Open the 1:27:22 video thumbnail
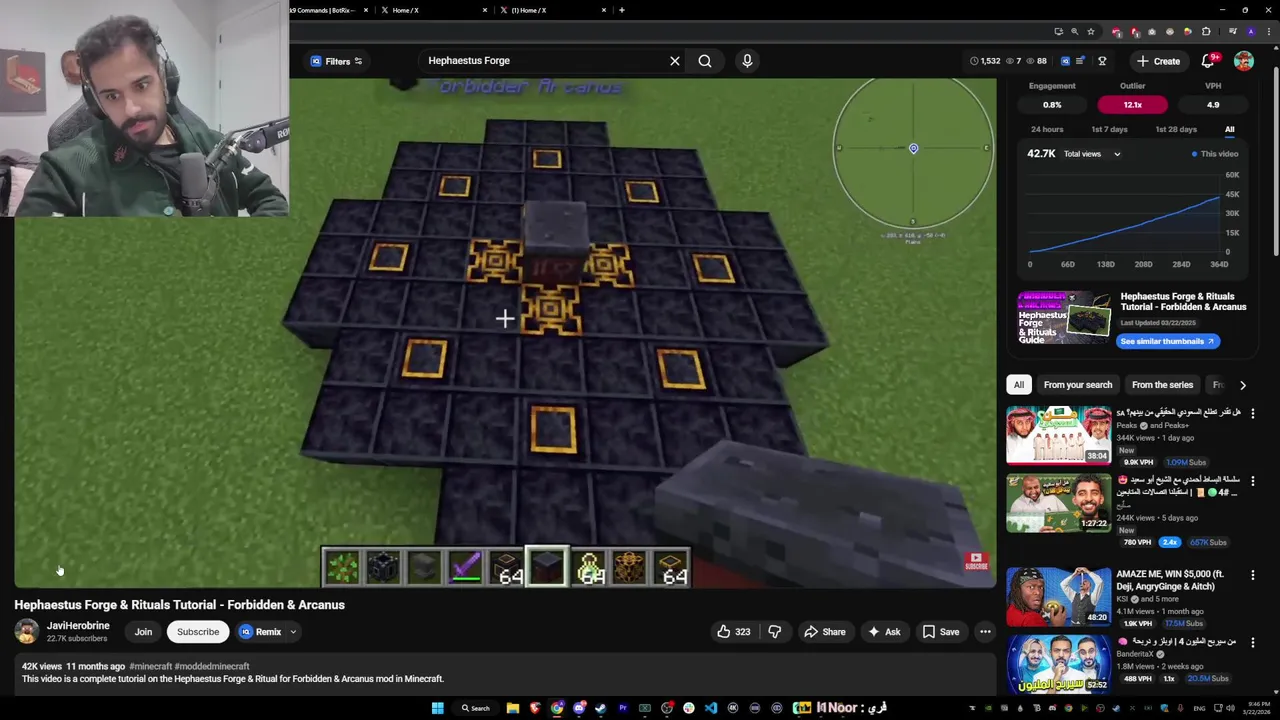 pyautogui.click(x=1058, y=503)
